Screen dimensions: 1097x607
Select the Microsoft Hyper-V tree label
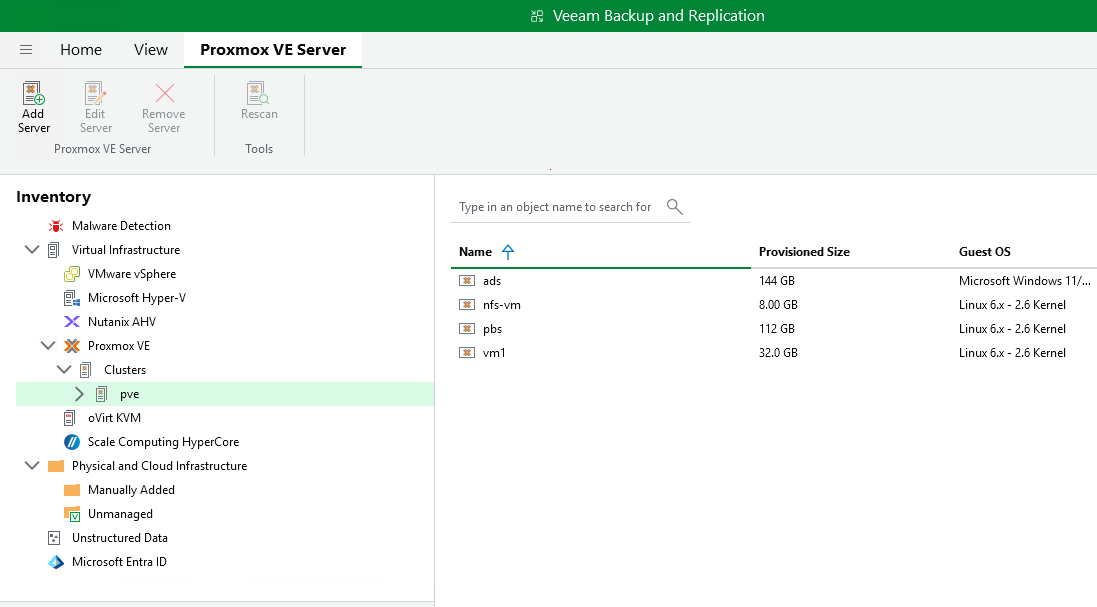pos(137,298)
